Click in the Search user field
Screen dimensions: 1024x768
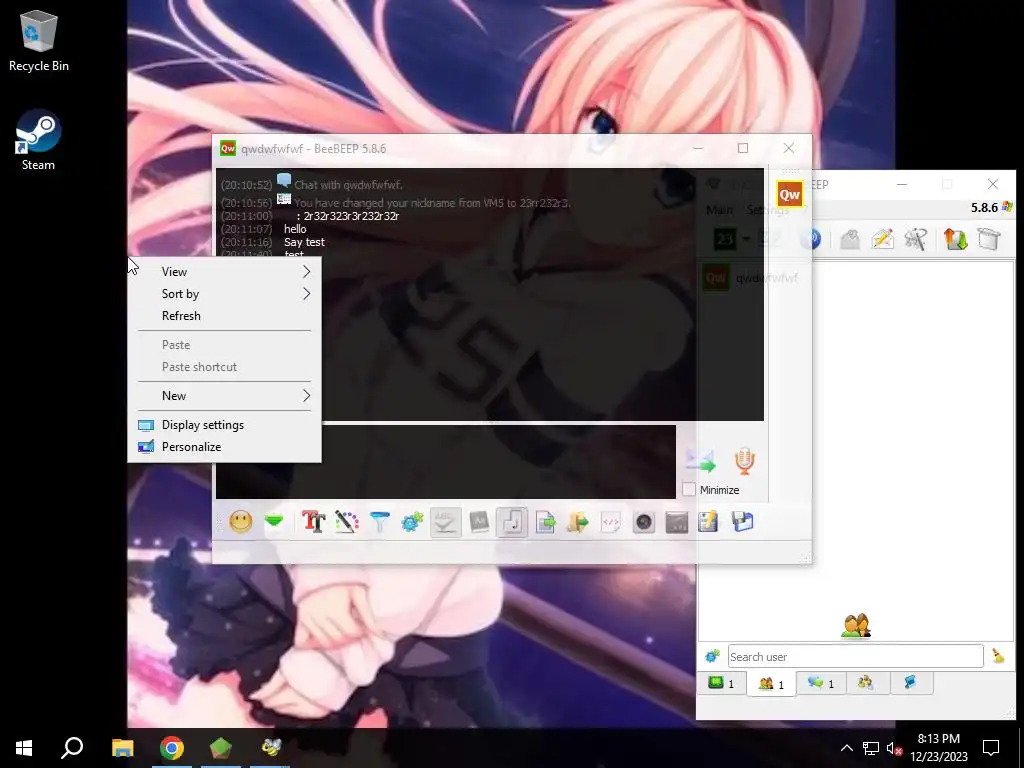[856, 656]
